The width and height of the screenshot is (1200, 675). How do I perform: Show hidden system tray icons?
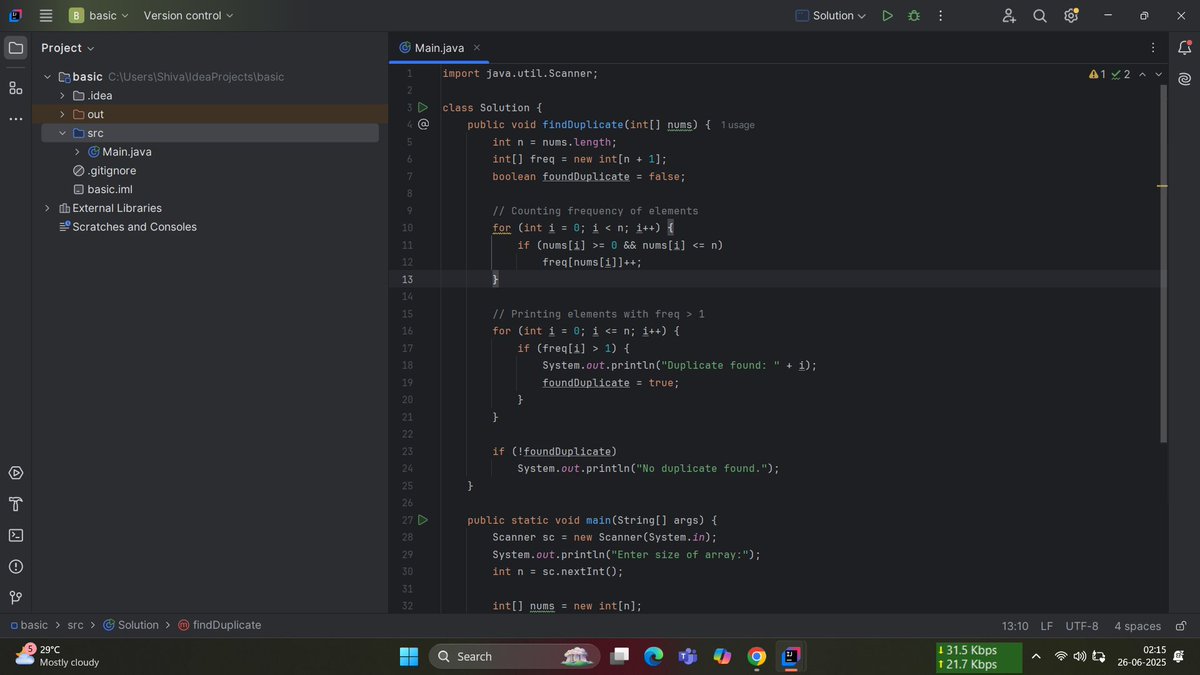(1036, 656)
